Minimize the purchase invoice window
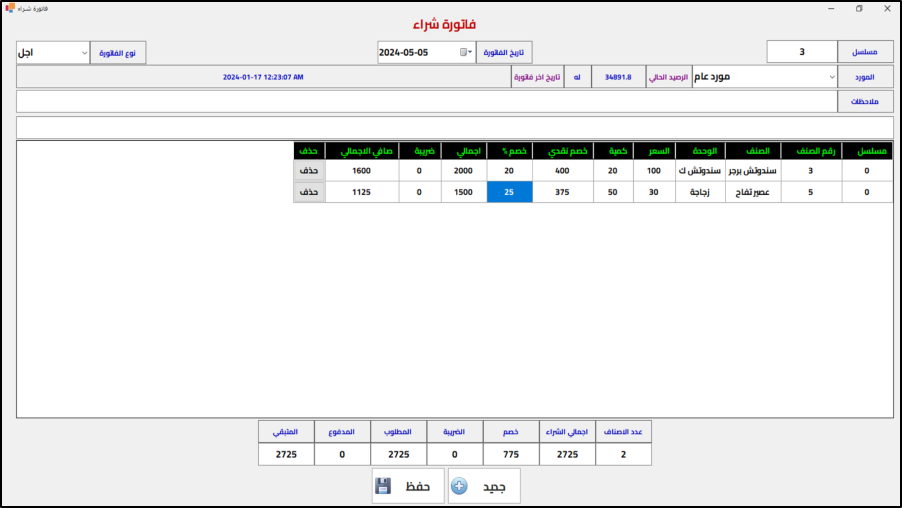The height and width of the screenshot is (508, 902). tap(829, 8)
